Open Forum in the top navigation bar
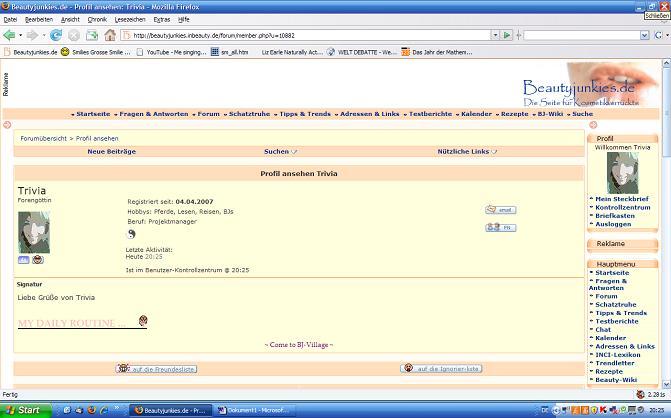Viewport: 671px width, 418px height. pyautogui.click(x=208, y=114)
